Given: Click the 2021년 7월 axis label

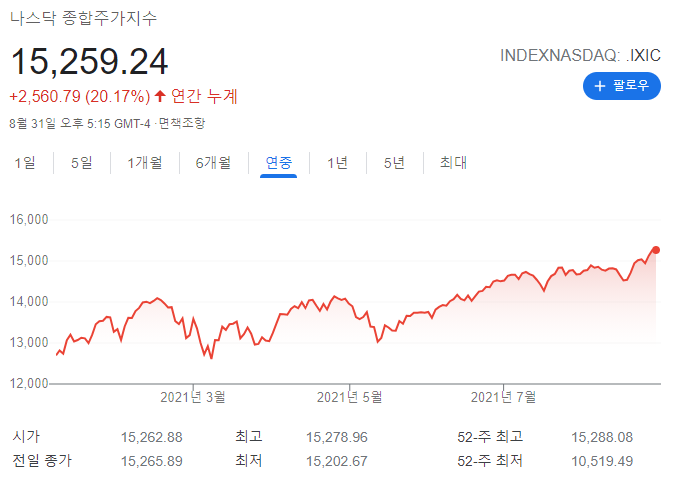Looking at the screenshot, I should tap(503, 397).
